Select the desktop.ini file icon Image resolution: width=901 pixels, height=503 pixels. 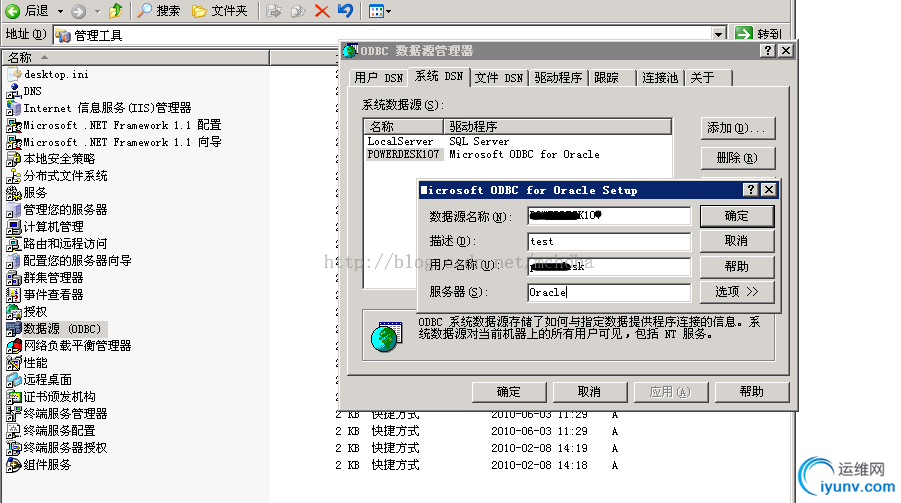[14, 74]
